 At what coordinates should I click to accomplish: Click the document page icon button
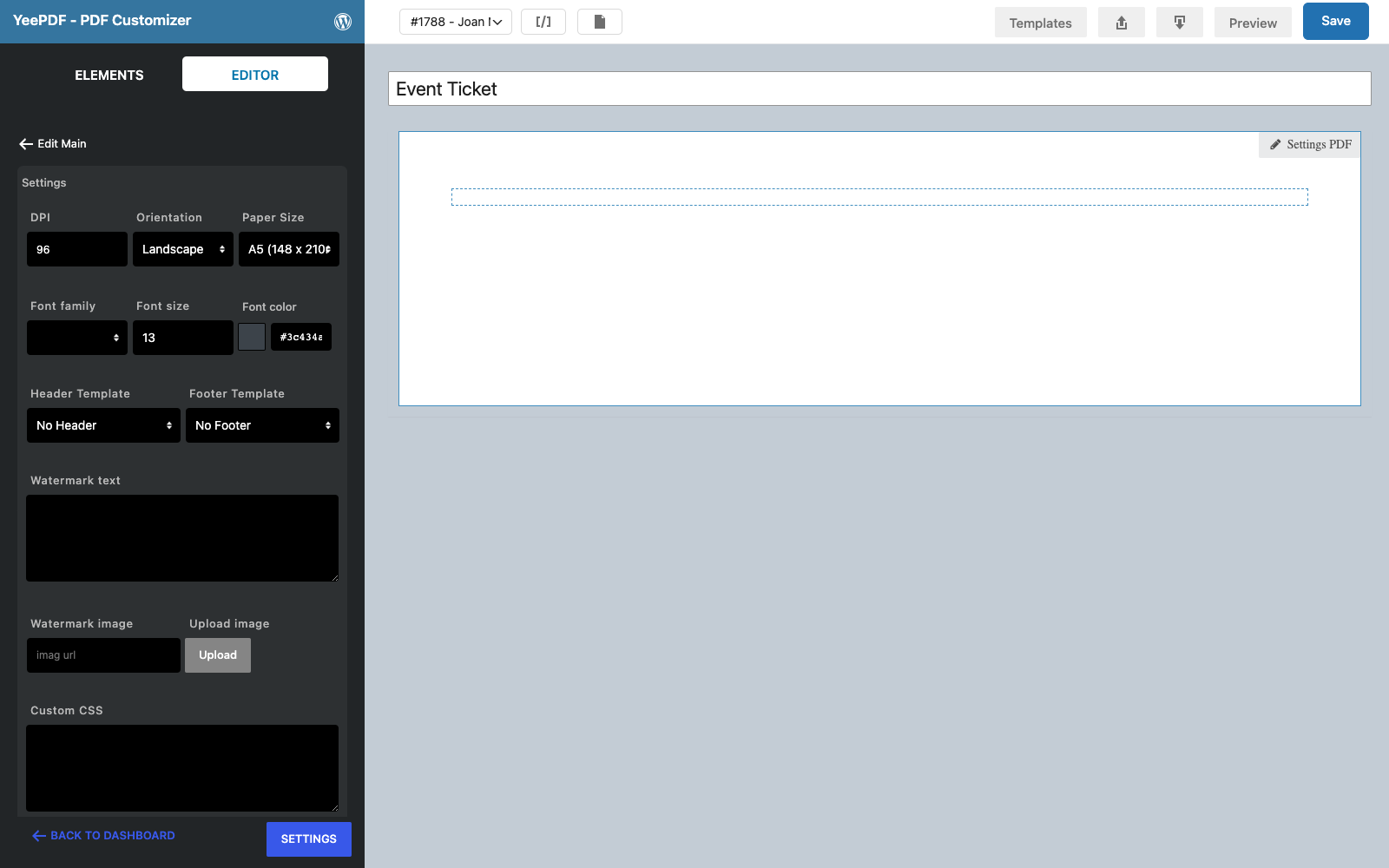[600, 22]
